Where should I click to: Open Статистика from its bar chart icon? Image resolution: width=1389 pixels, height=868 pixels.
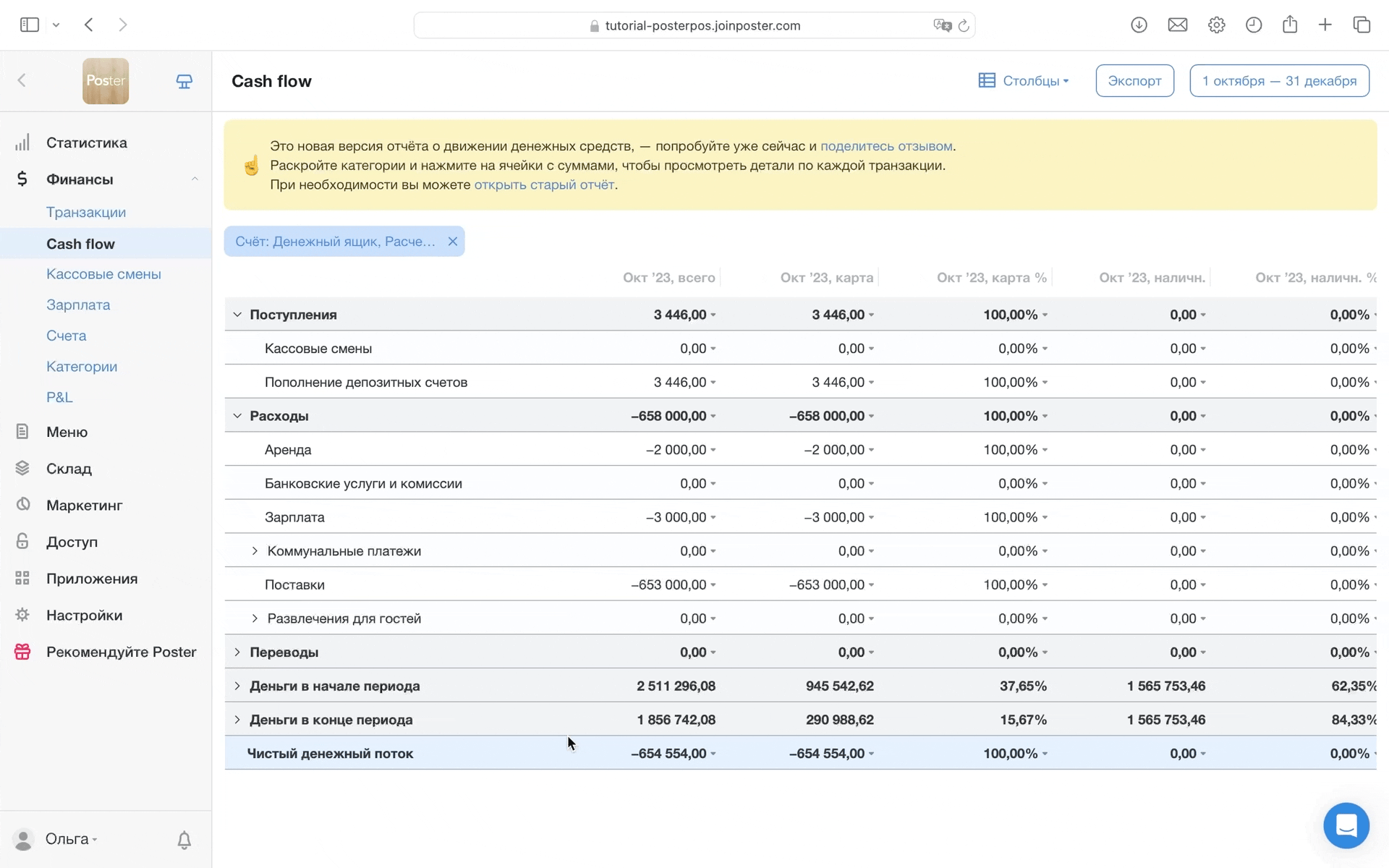point(22,142)
